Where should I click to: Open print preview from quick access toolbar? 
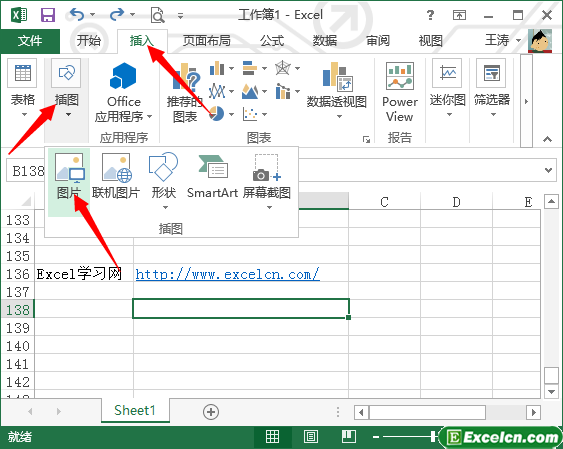click(158, 15)
